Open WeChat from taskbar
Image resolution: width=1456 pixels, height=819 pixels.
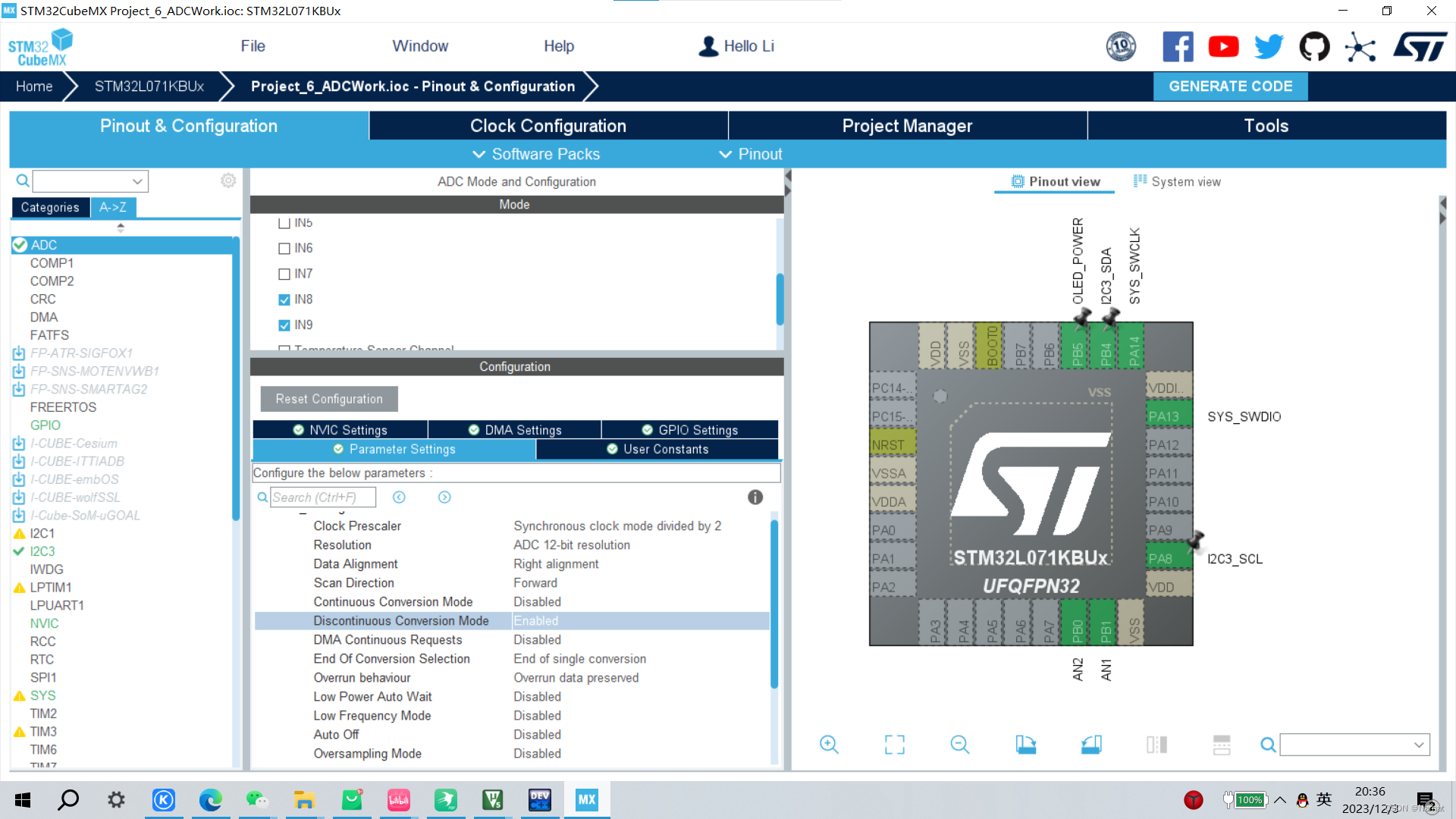[x=257, y=800]
